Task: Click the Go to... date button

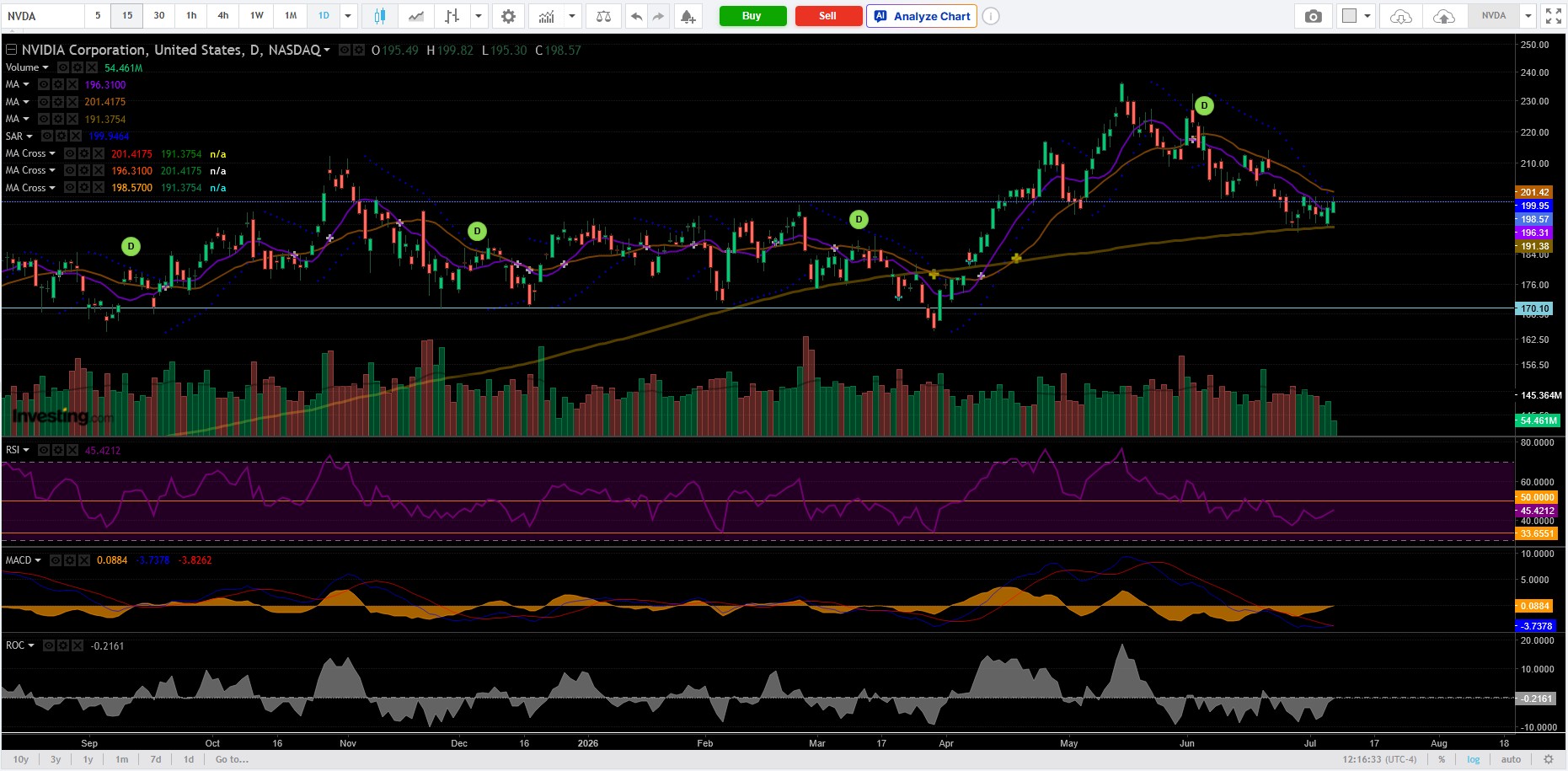Action: [x=232, y=759]
